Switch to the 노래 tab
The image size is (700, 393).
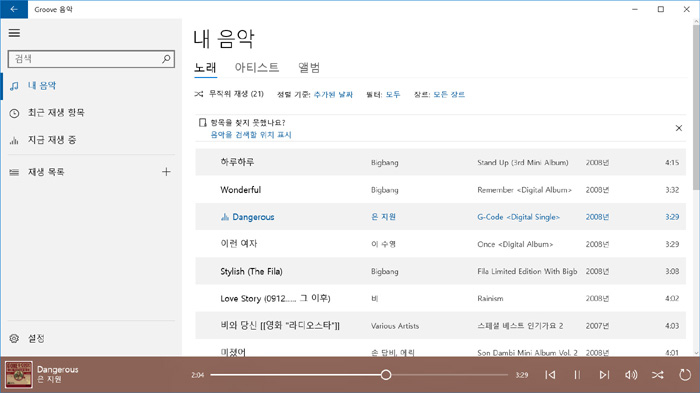point(205,67)
